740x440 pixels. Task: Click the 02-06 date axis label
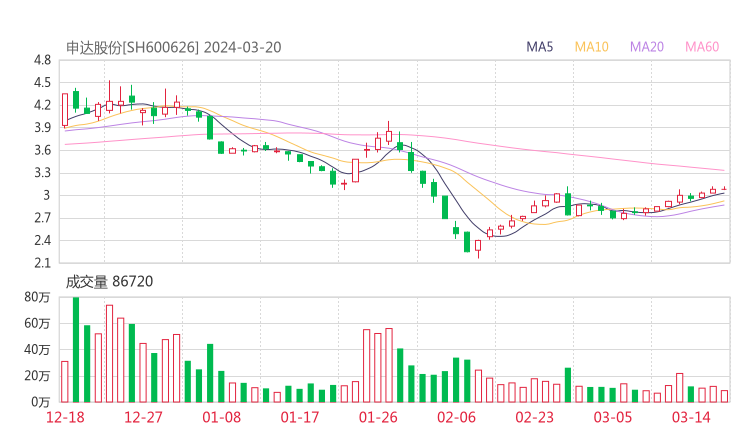(x=456, y=417)
